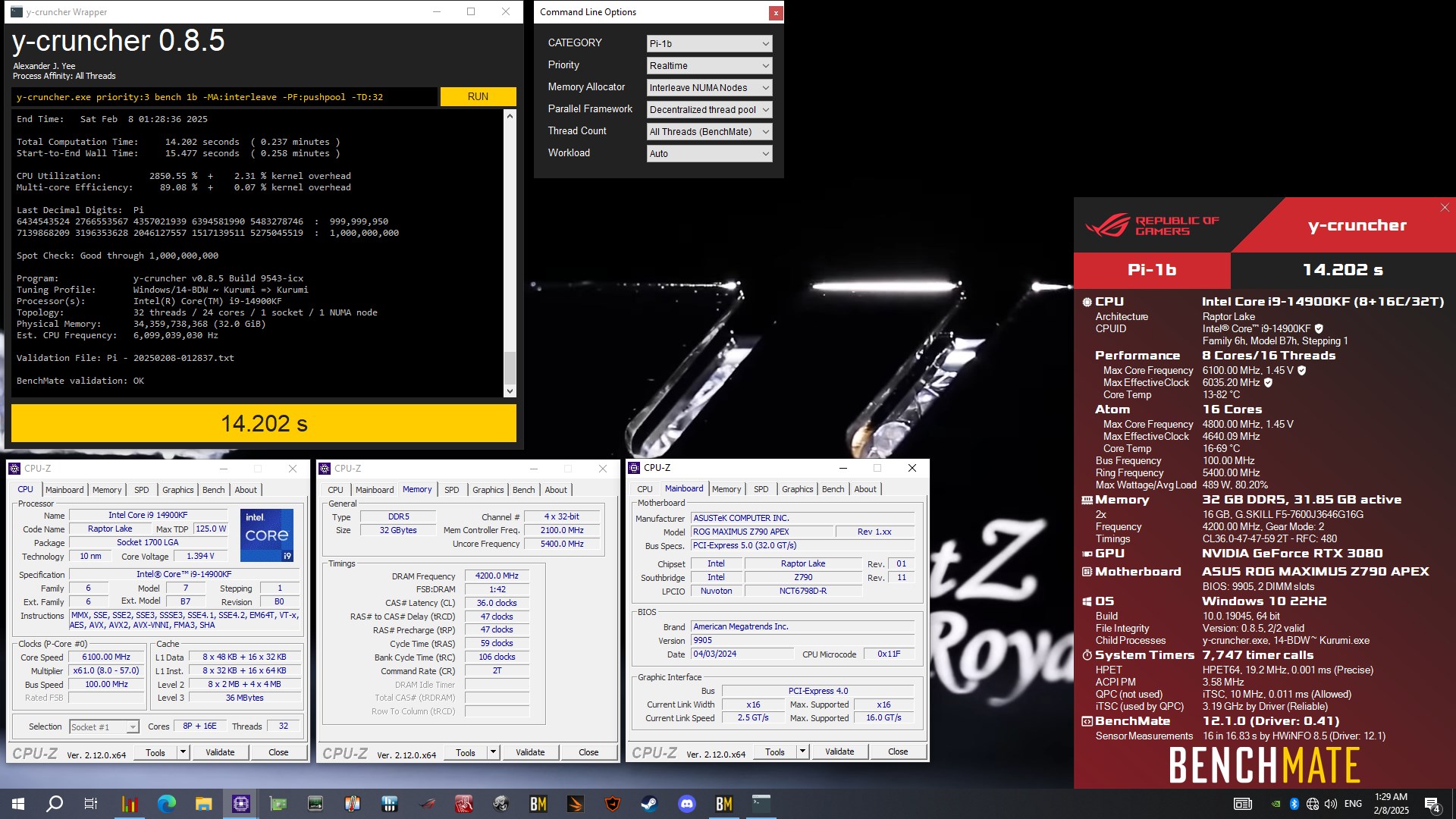1456x819 pixels.
Task: Click Close button in left CPU-Z window
Action: coord(278,752)
